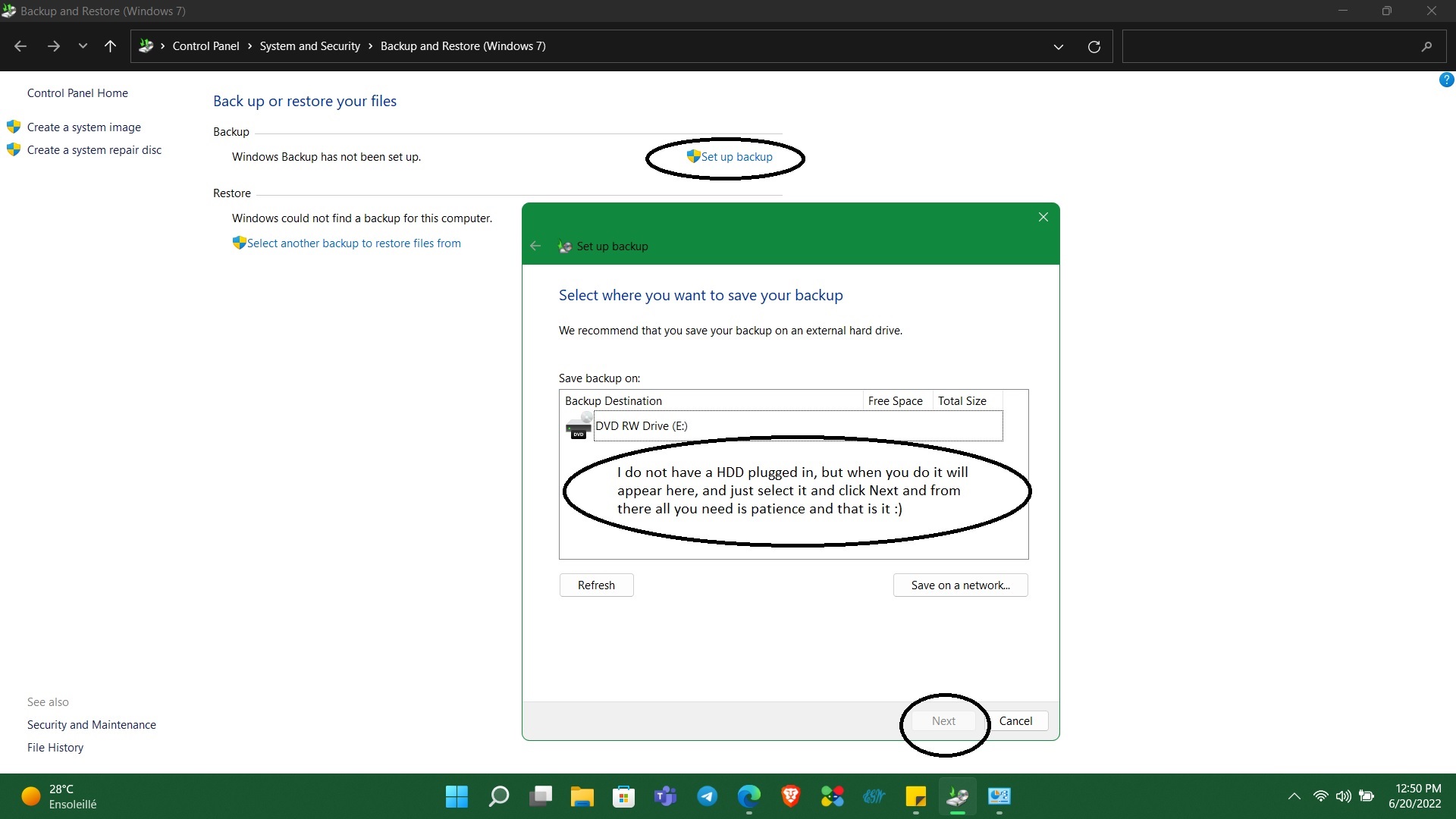Open the recent locations dropdown arrow
The image size is (1456, 819).
tap(83, 46)
